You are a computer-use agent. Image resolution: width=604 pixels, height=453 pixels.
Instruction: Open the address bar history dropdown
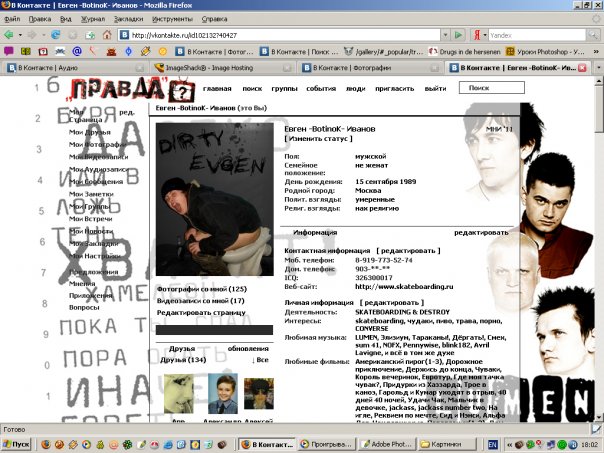[445, 35]
